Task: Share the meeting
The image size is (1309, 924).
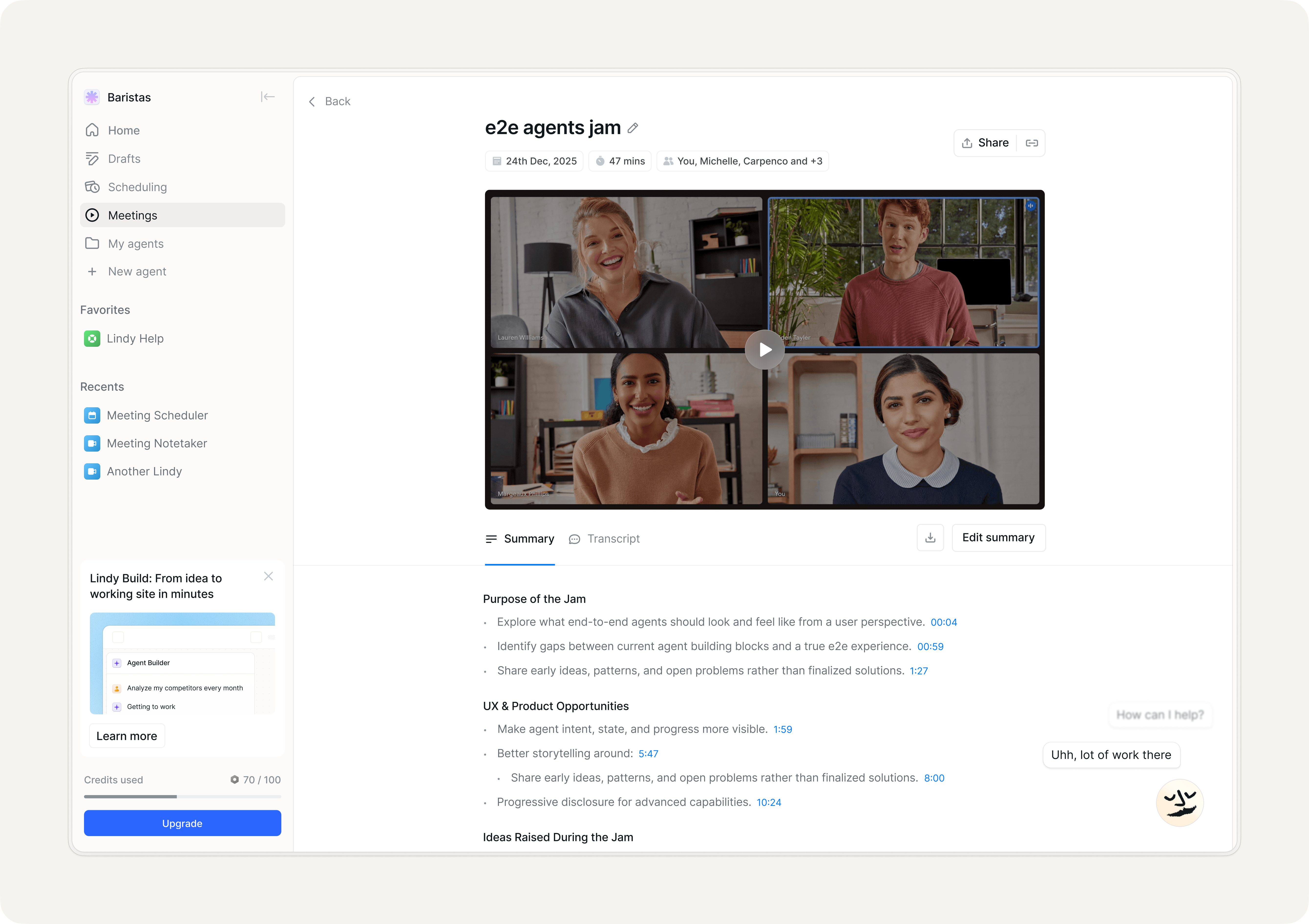Action: [986, 143]
